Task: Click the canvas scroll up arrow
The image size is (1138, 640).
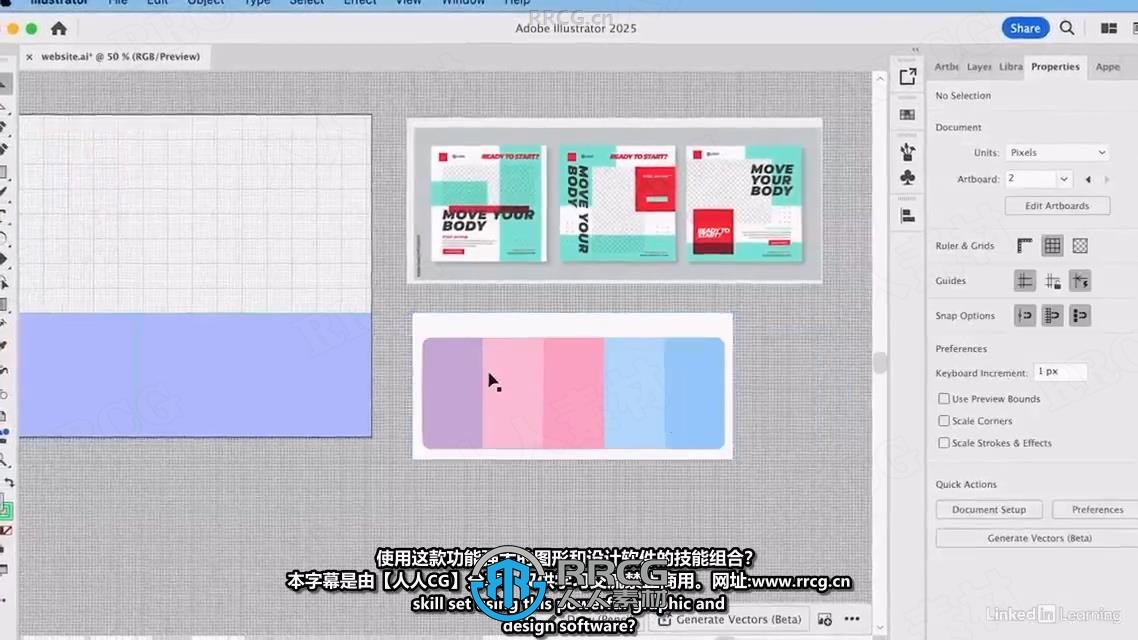Action: coord(880,78)
